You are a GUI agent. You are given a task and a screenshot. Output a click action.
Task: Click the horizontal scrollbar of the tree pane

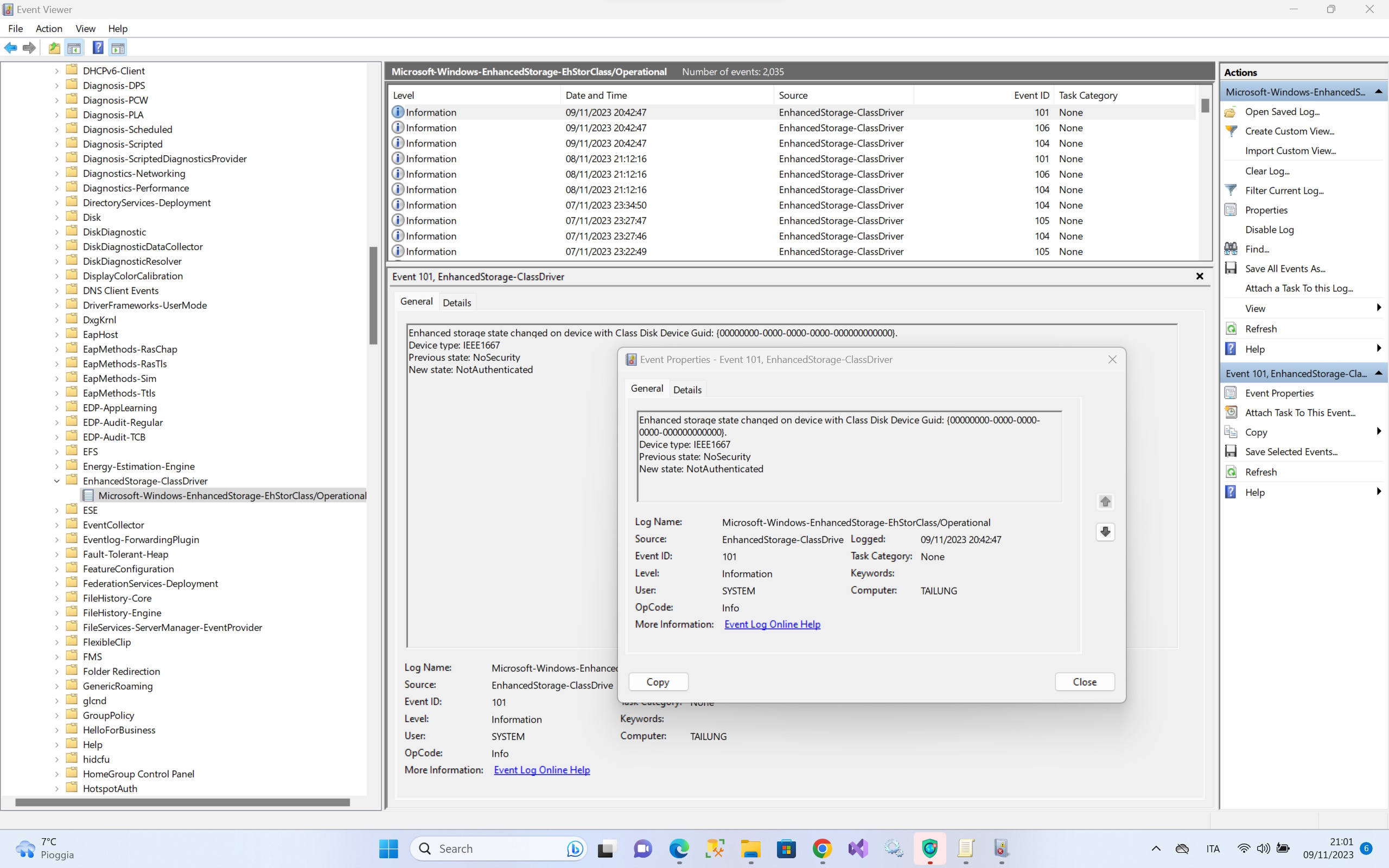tap(182, 802)
